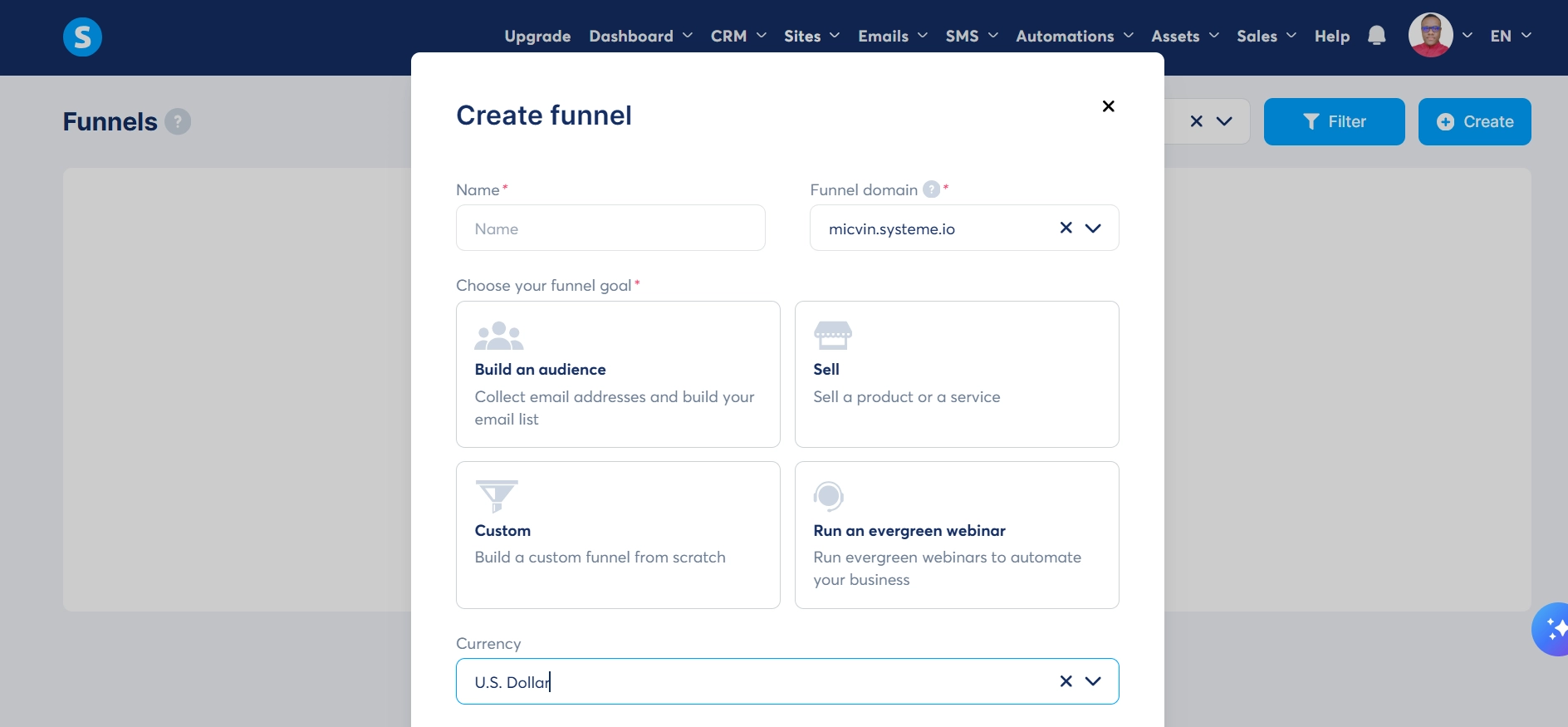Click the Funnels help question mark
Screen dimensions: 1568x727
point(178,121)
